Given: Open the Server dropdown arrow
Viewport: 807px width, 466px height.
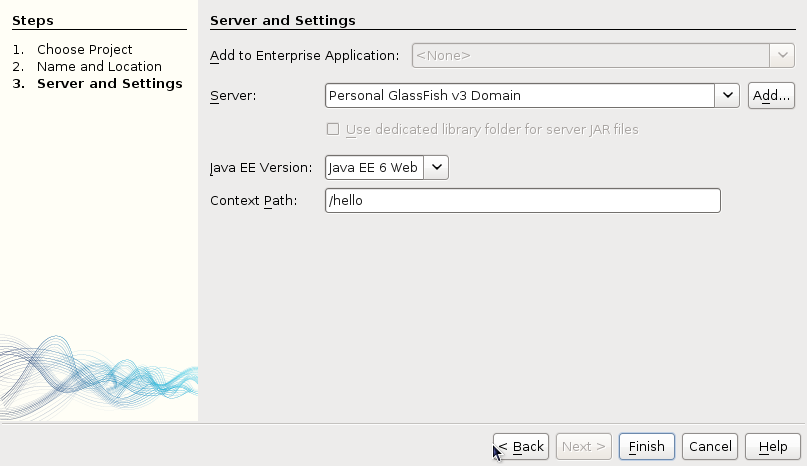Looking at the screenshot, I should click(727, 95).
